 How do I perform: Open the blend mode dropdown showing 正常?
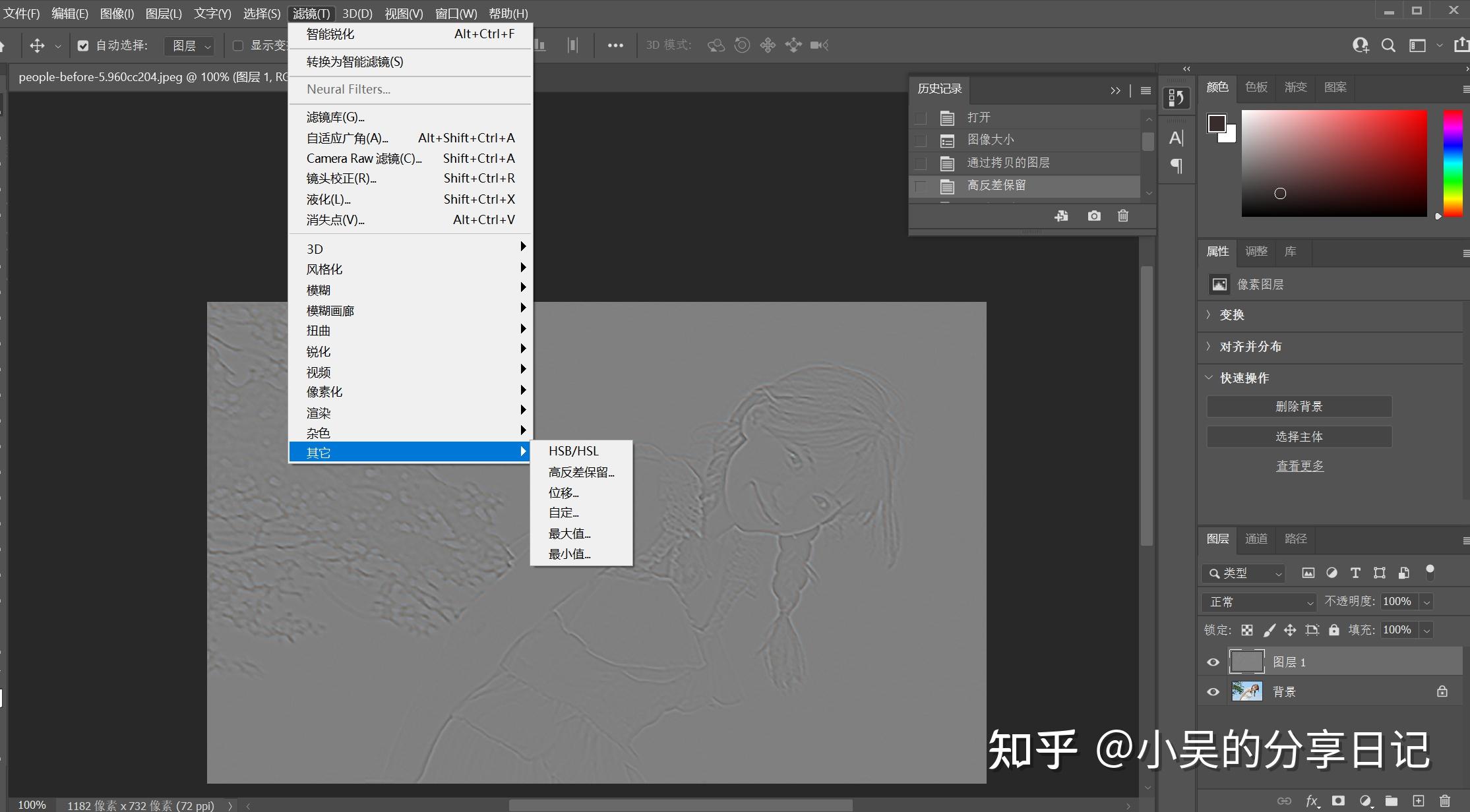pyautogui.click(x=1258, y=602)
